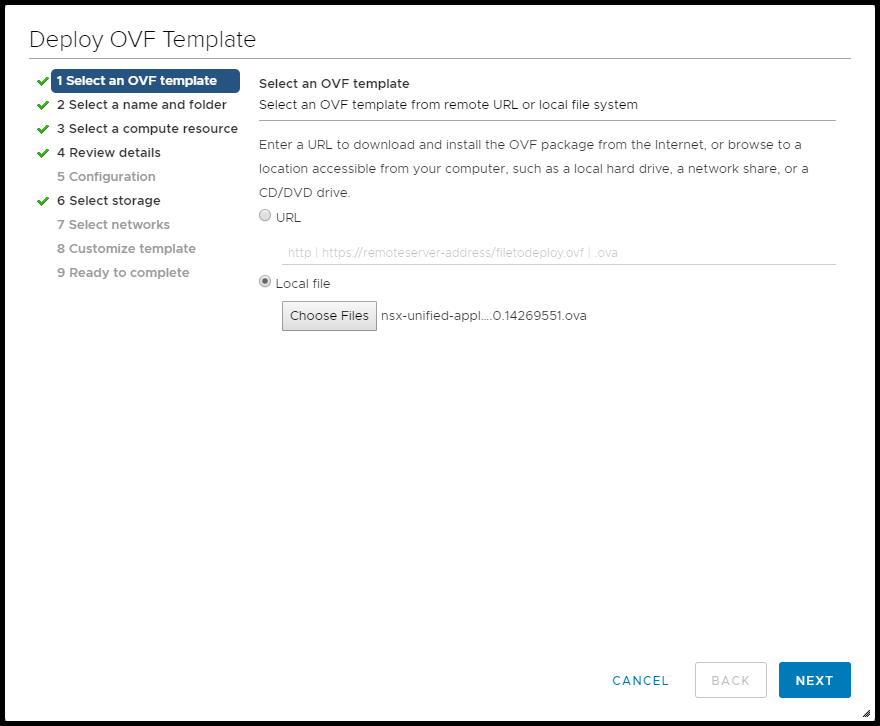Click step 5 Configuration in the wizard
The height and width of the screenshot is (726, 880).
pos(106,177)
